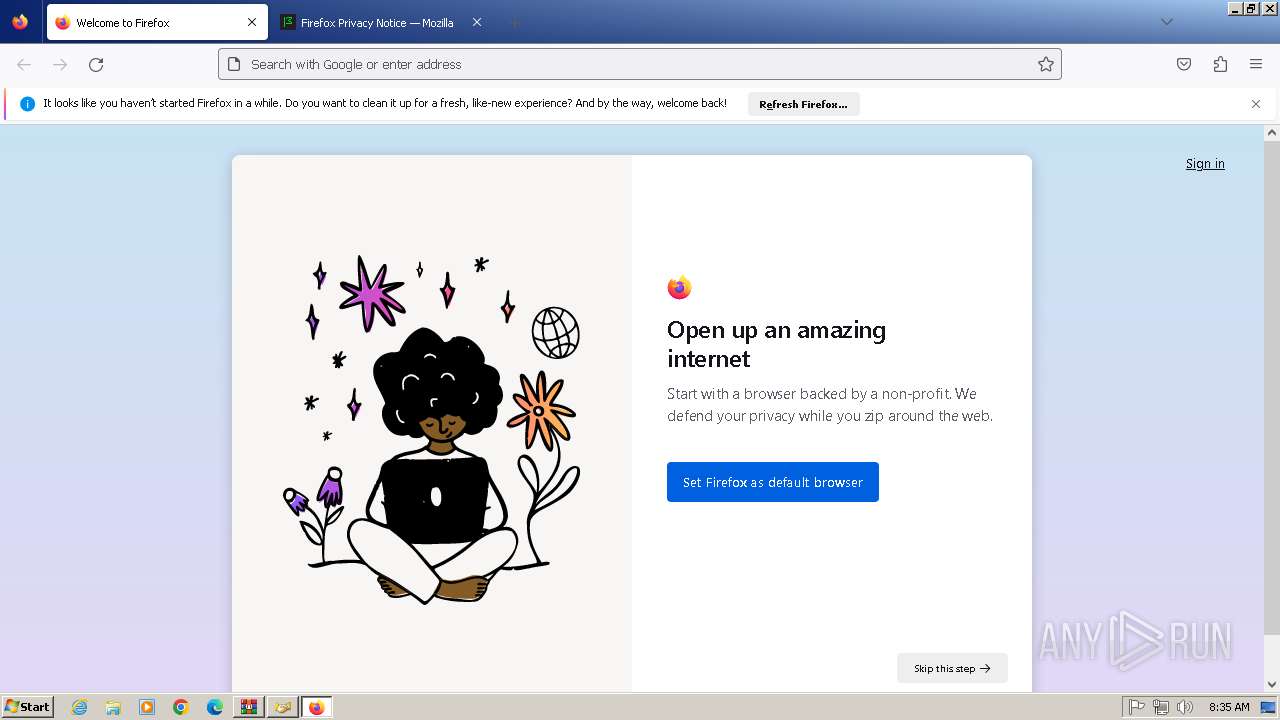Open the Windows Start menu
Viewport: 1280px width, 720px height.
[x=28, y=707]
